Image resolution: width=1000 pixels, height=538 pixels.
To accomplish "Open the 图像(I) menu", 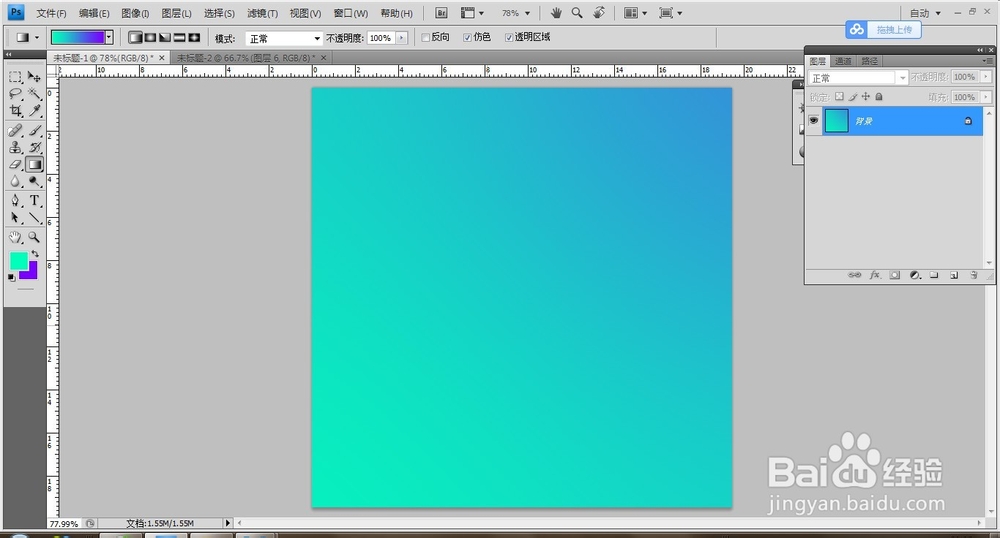I will 135,13.
